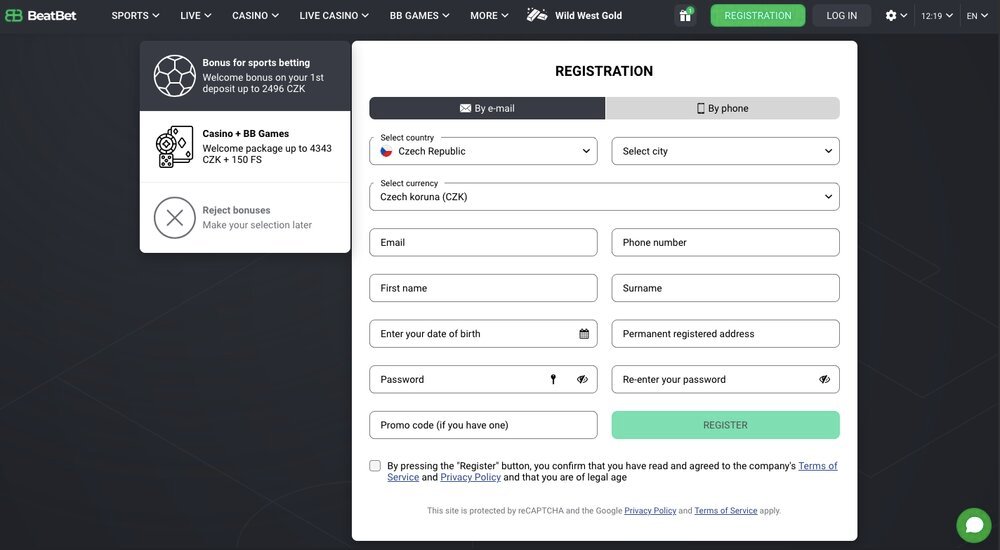Expand the Select country dropdown

[x=483, y=151]
